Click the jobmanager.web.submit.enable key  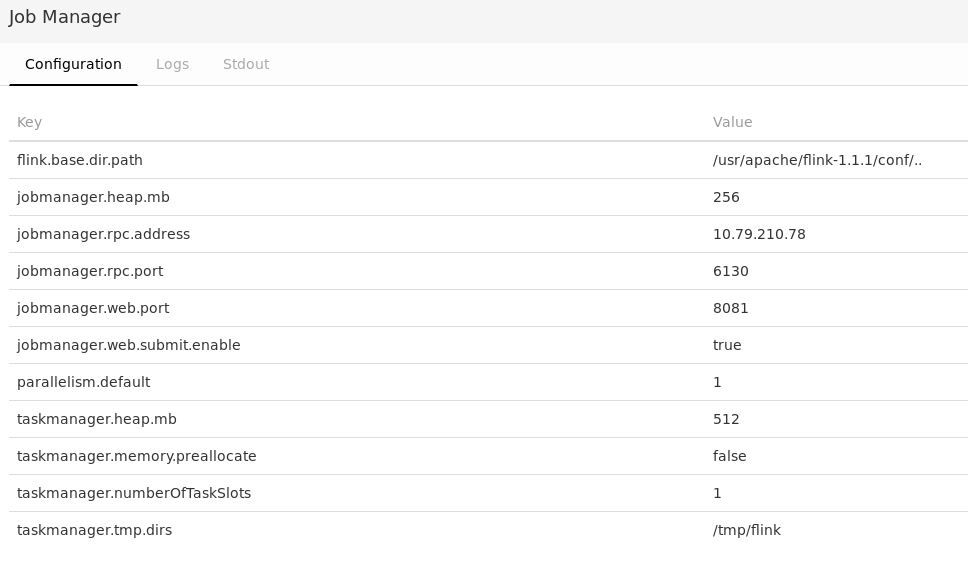pyautogui.click(x=128, y=345)
